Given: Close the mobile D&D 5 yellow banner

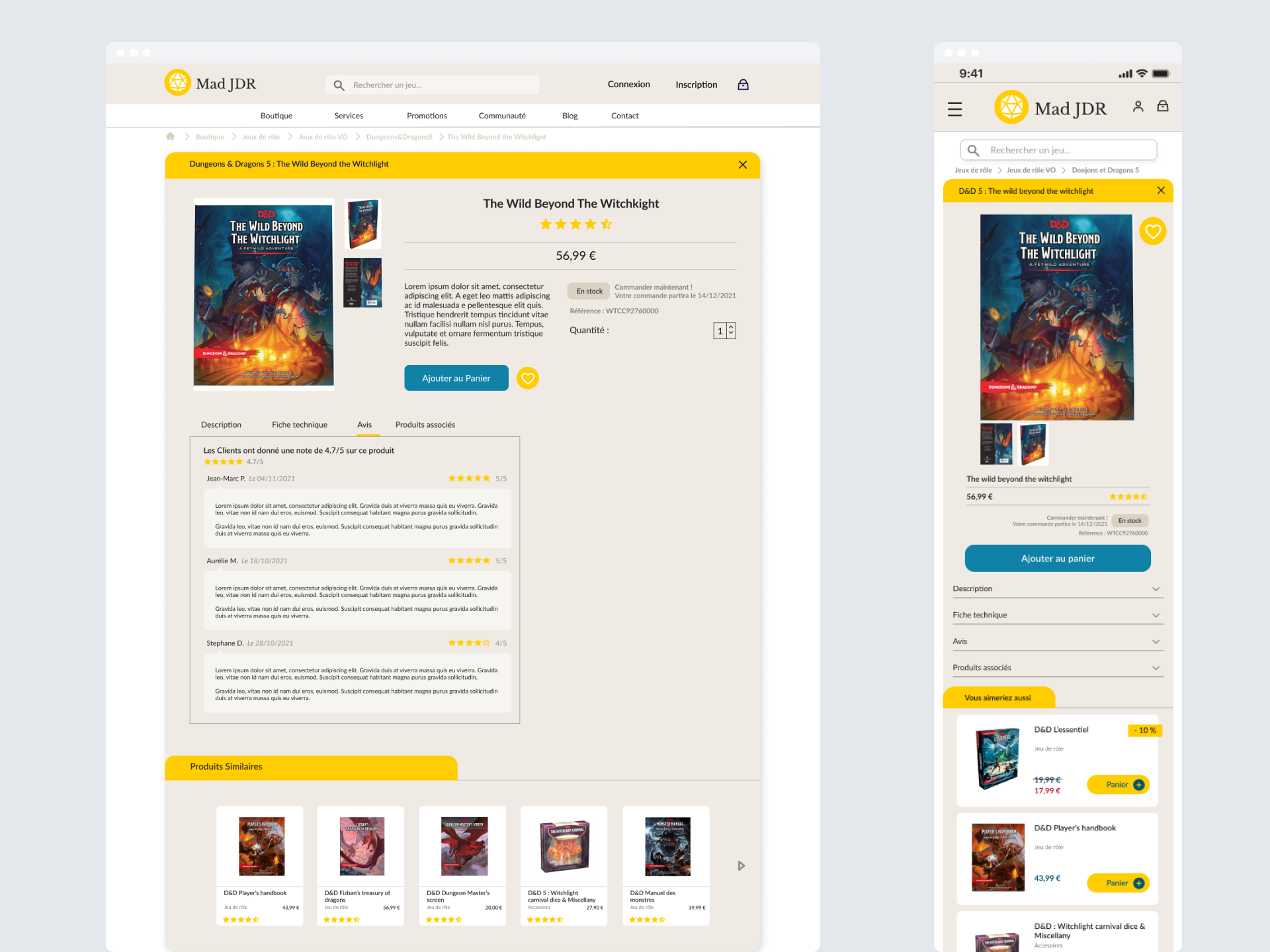Looking at the screenshot, I should click(x=1161, y=190).
